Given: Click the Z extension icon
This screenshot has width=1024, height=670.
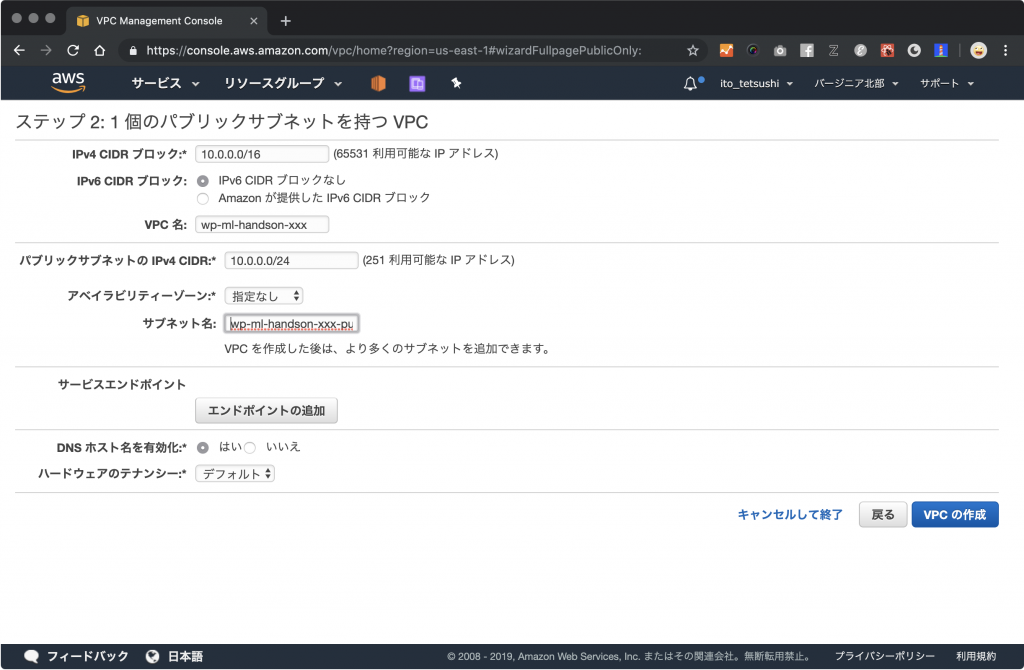Looking at the screenshot, I should [x=833, y=50].
